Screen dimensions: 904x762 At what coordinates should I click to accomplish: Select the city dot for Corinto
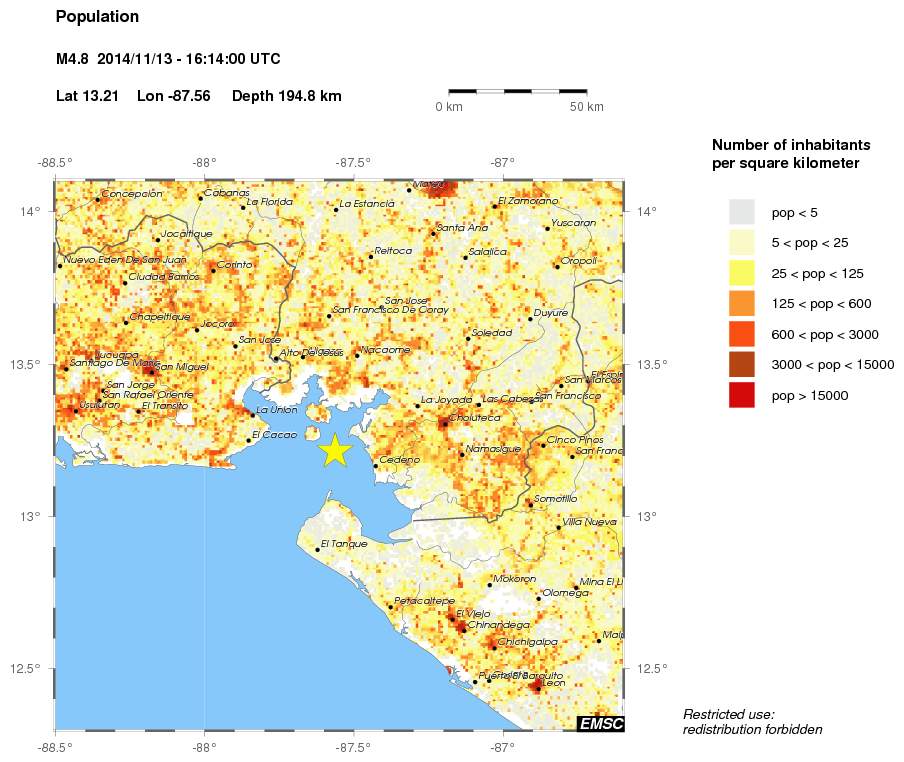(212, 272)
